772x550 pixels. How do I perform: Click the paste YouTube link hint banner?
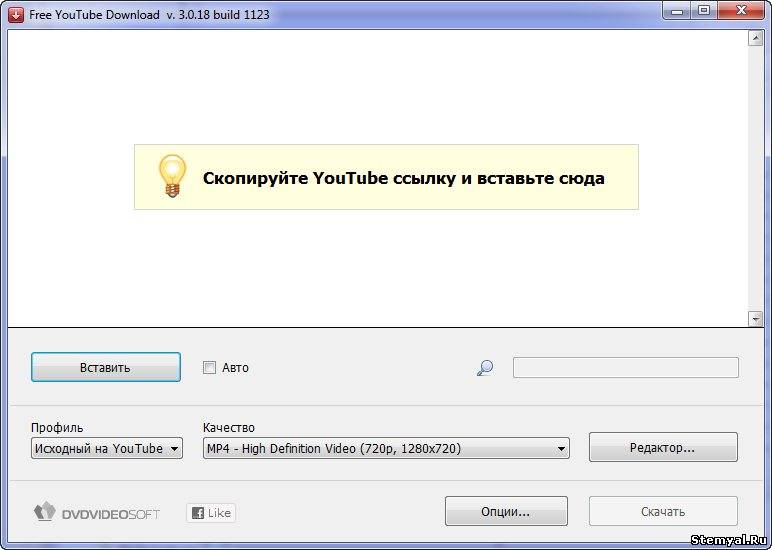(386, 177)
